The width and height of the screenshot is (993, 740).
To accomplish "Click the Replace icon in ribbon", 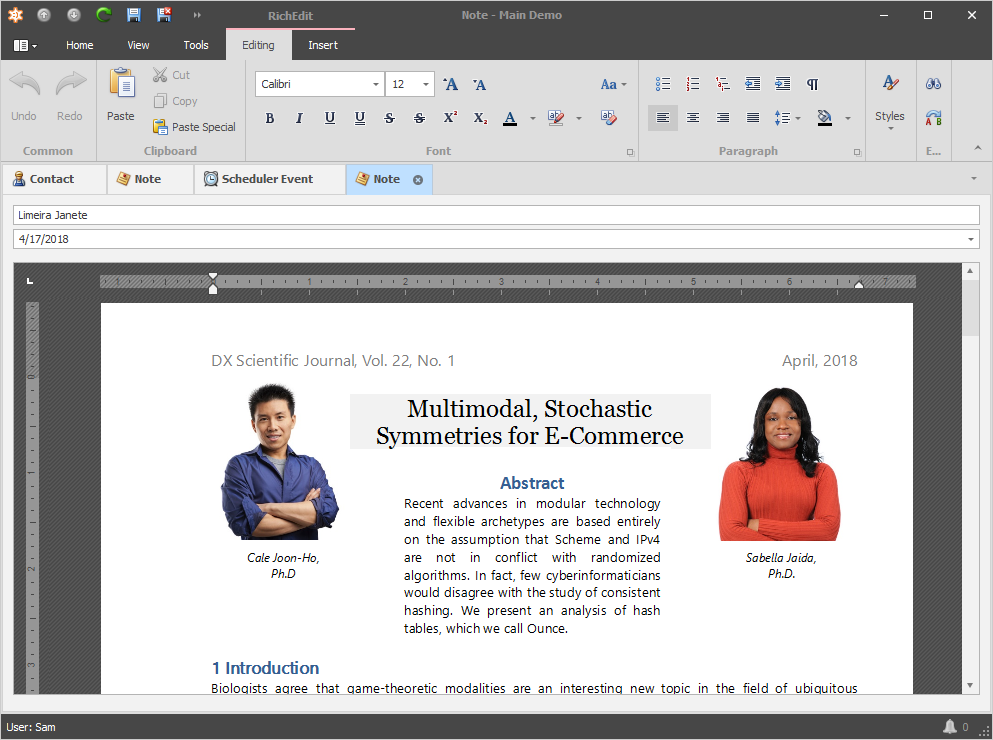I will click(x=933, y=118).
